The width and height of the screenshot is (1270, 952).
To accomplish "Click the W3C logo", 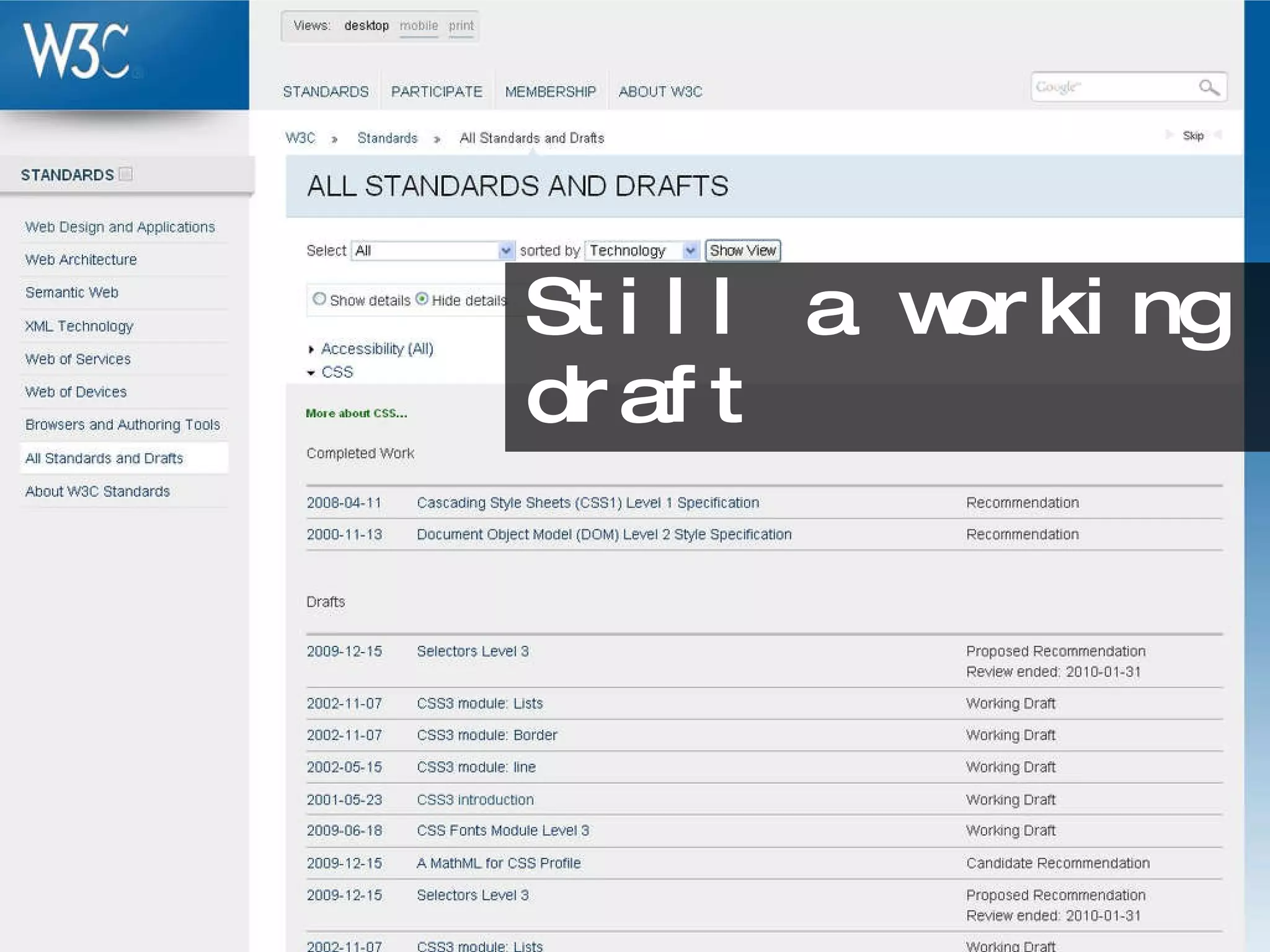I will [76, 51].
